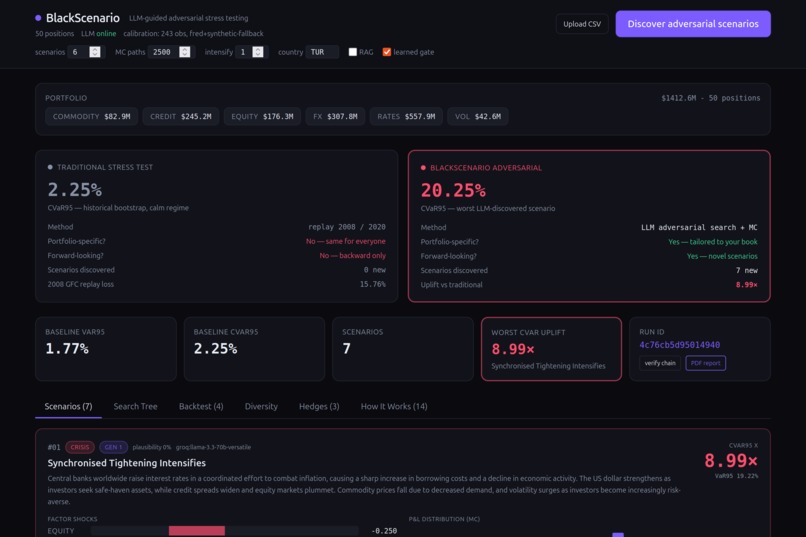Open the How It Works (14) tab
Image resolution: width=806 pixels, height=537 pixels.
[x=394, y=406]
